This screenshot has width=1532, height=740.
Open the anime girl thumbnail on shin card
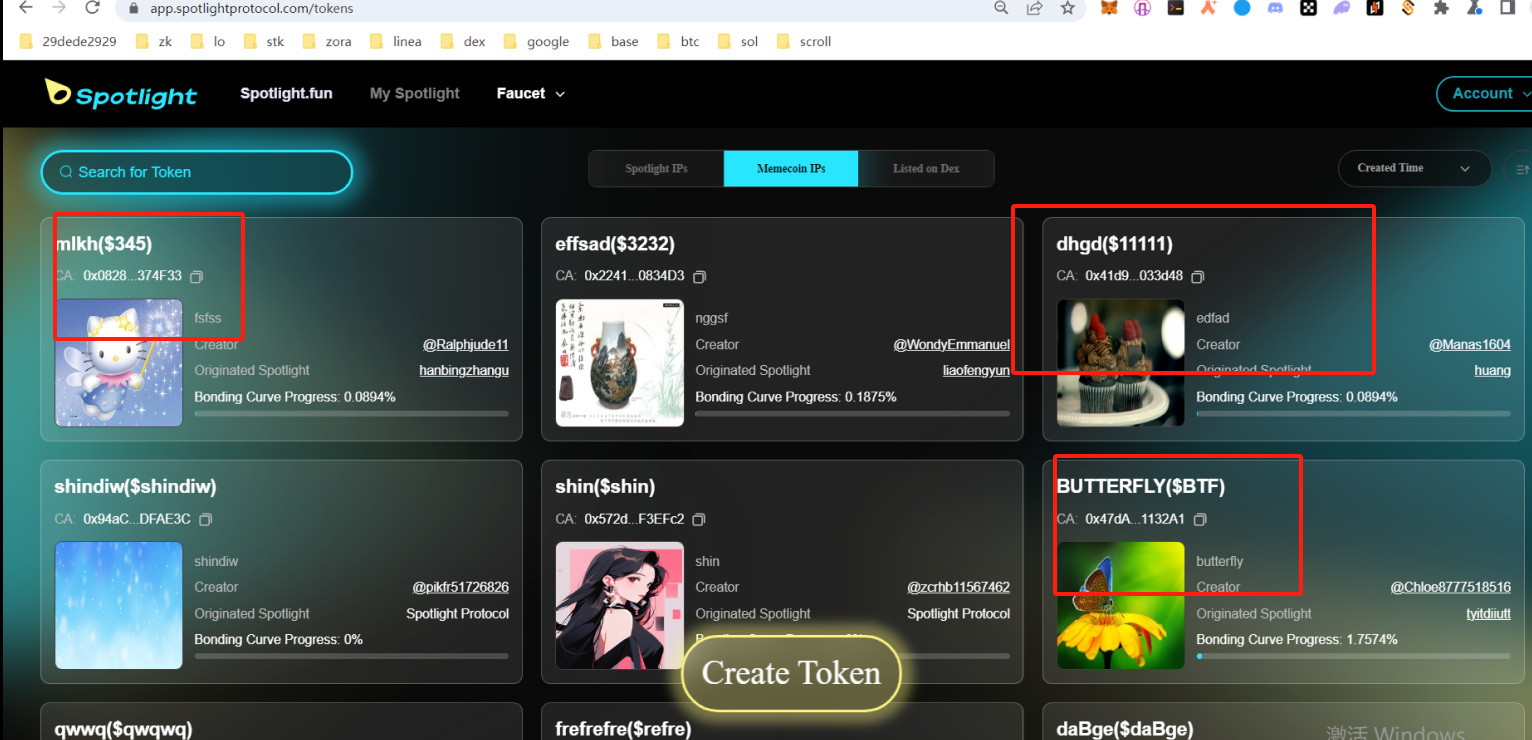coord(620,606)
